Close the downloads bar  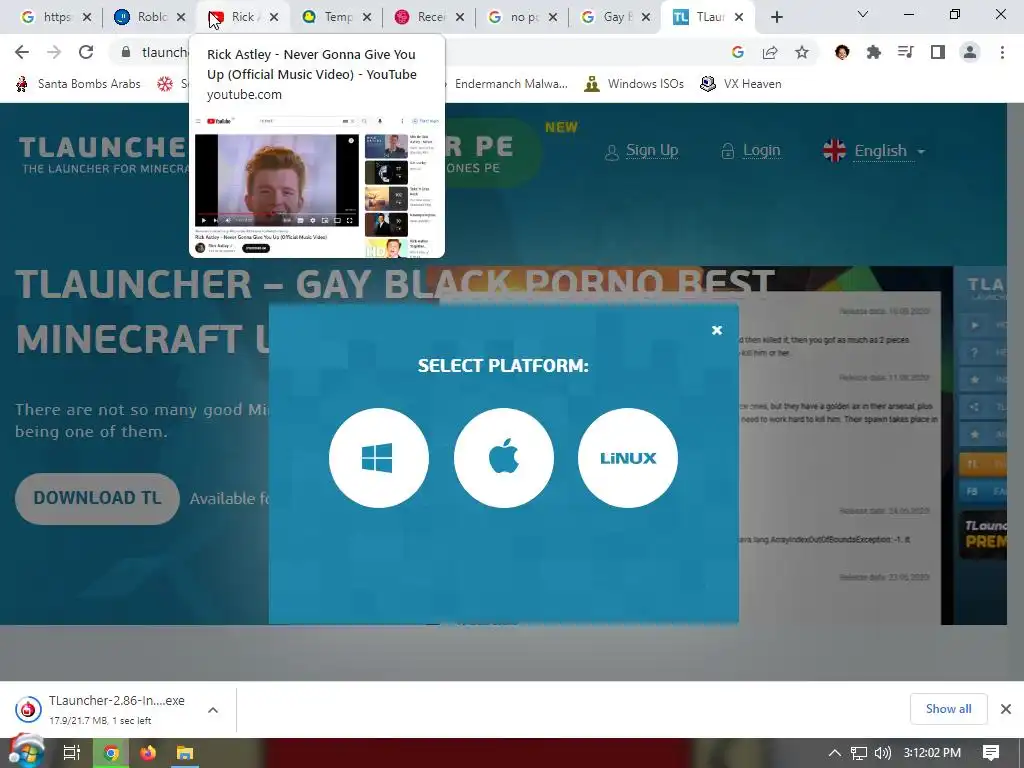coord(1006,709)
